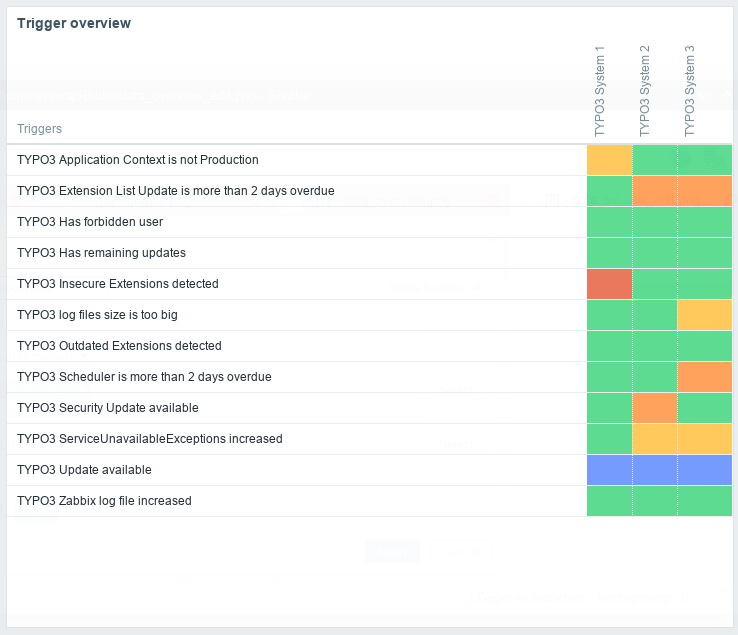Click yellow log files size cell for System 3
The image size is (738, 635).
click(705, 315)
